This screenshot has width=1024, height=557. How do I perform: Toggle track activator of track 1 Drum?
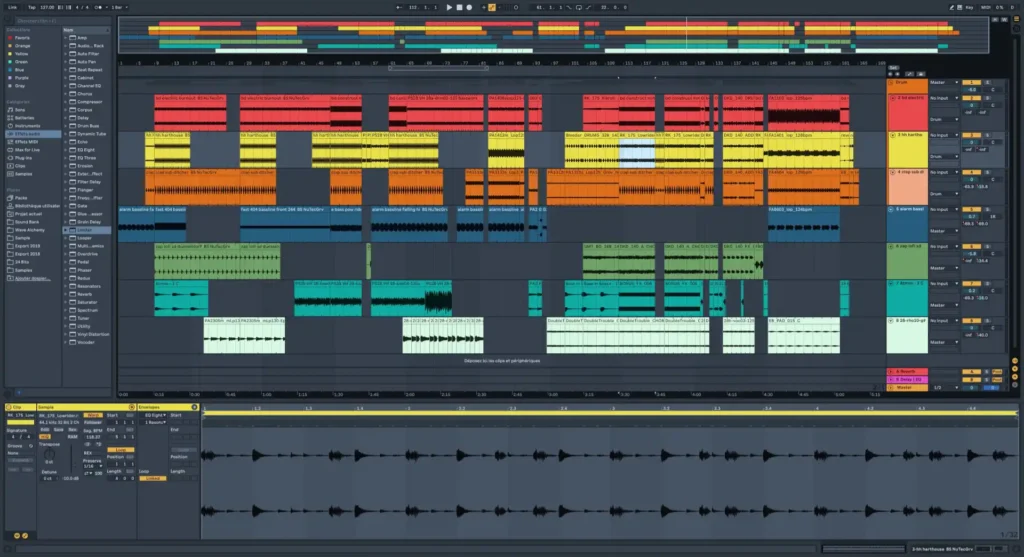[x=971, y=83]
